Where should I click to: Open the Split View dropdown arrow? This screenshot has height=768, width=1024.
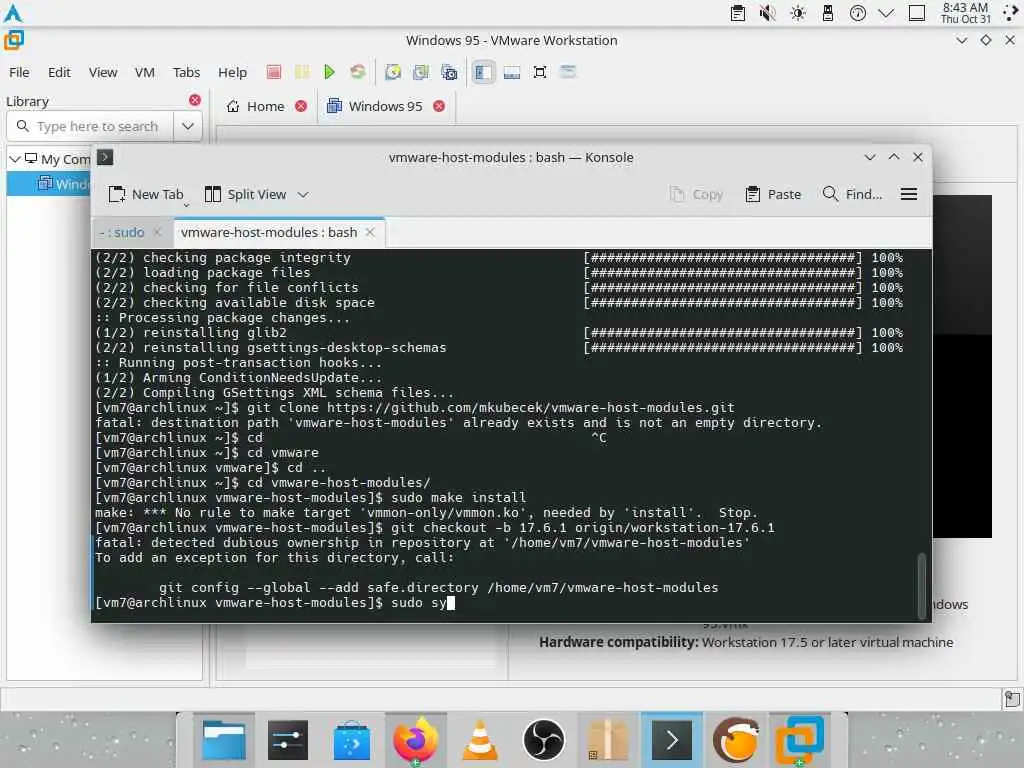pos(303,195)
